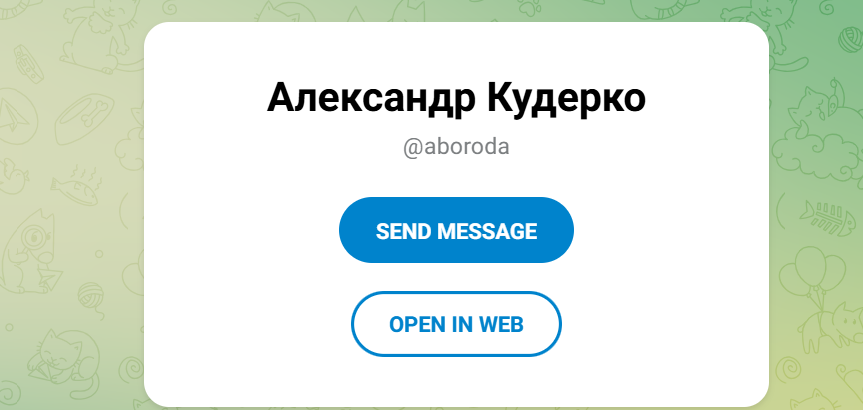This screenshot has width=863, height=410.
Task: Click the small bird doodle at left edge
Action: (x=12, y=177)
